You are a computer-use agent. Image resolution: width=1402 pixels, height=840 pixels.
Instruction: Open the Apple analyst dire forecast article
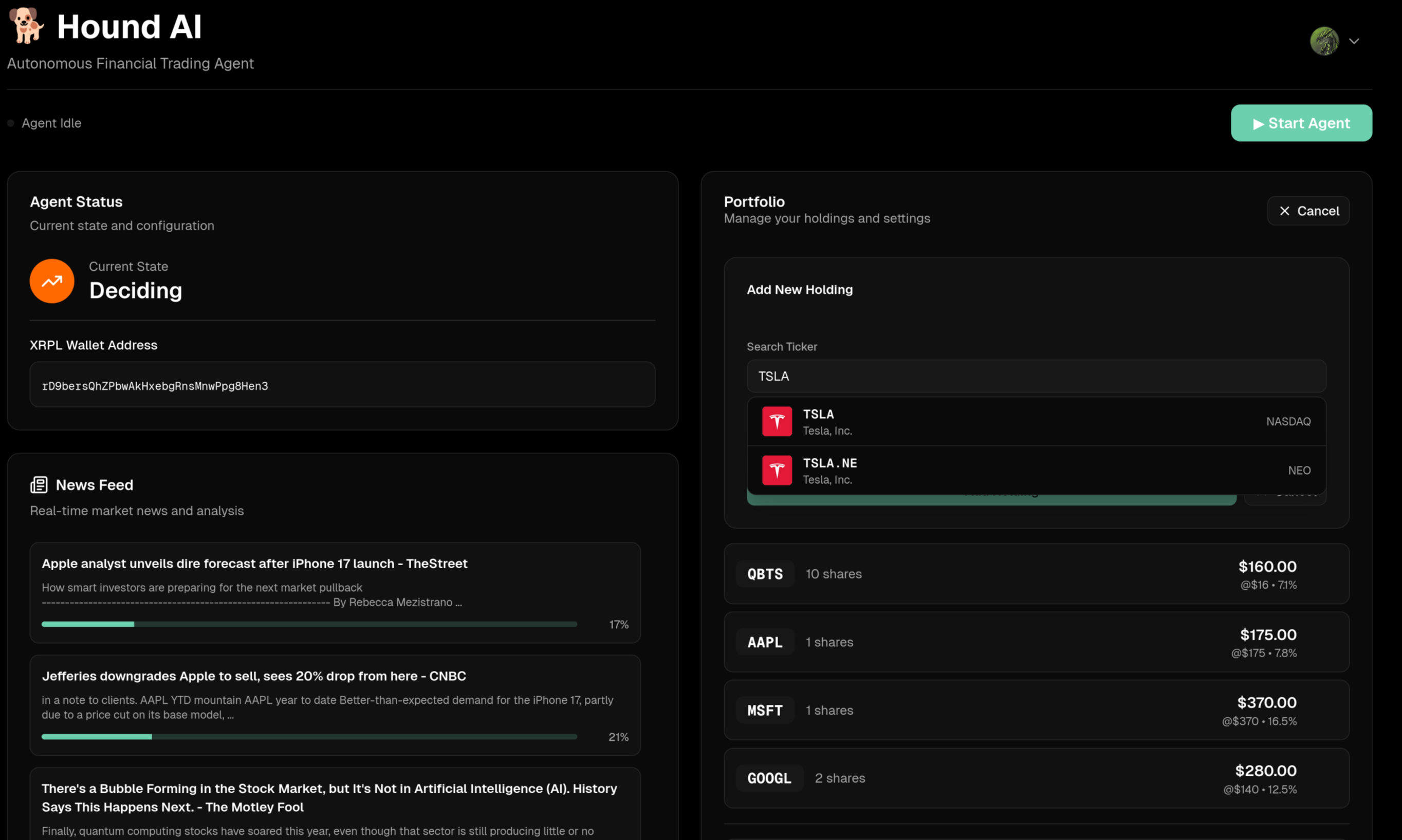click(254, 564)
